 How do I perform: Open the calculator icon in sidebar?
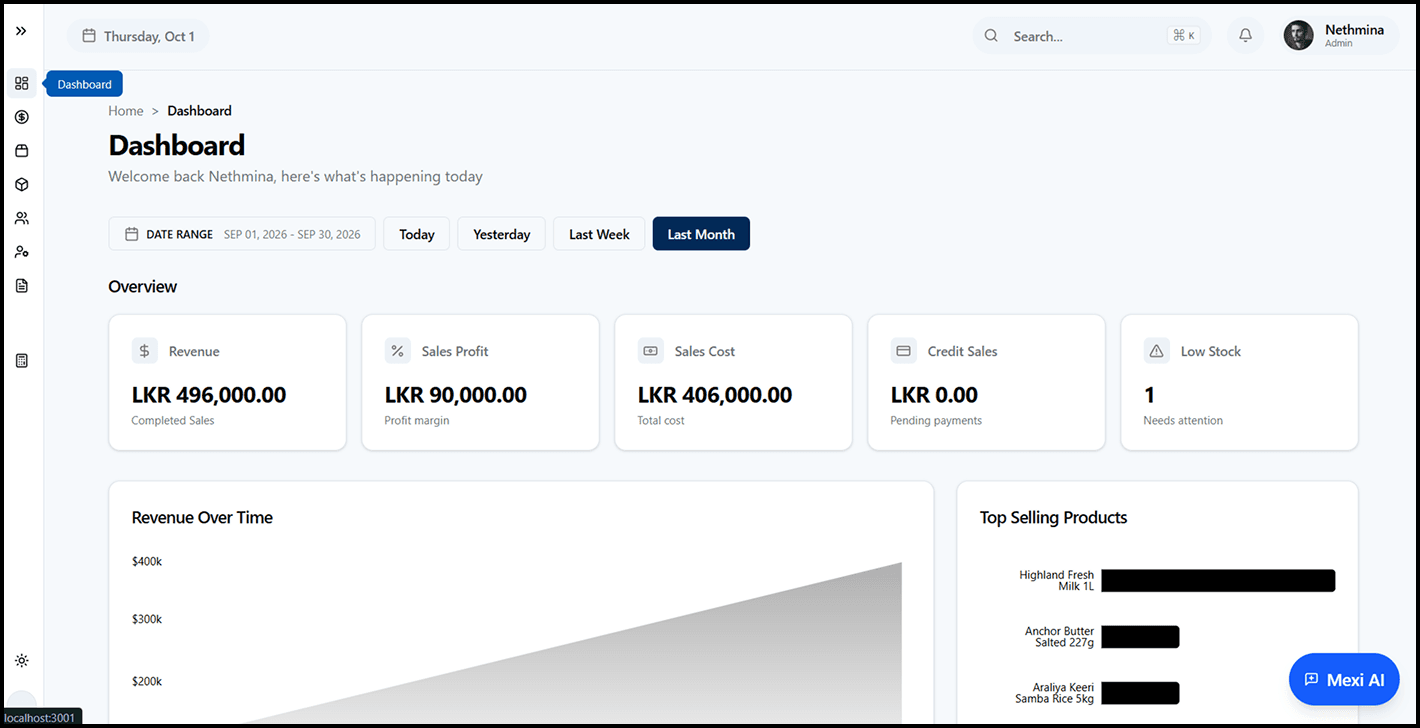pos(22,360)
